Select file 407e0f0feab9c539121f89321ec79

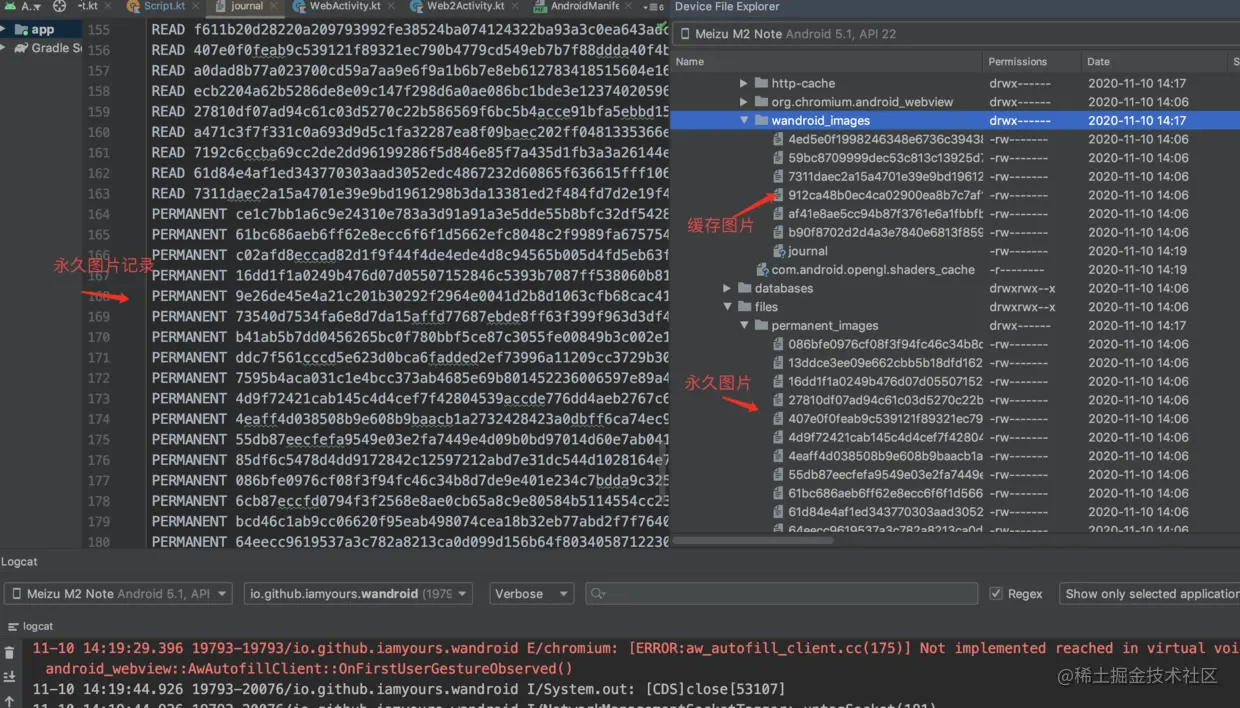tap(885, 419)
